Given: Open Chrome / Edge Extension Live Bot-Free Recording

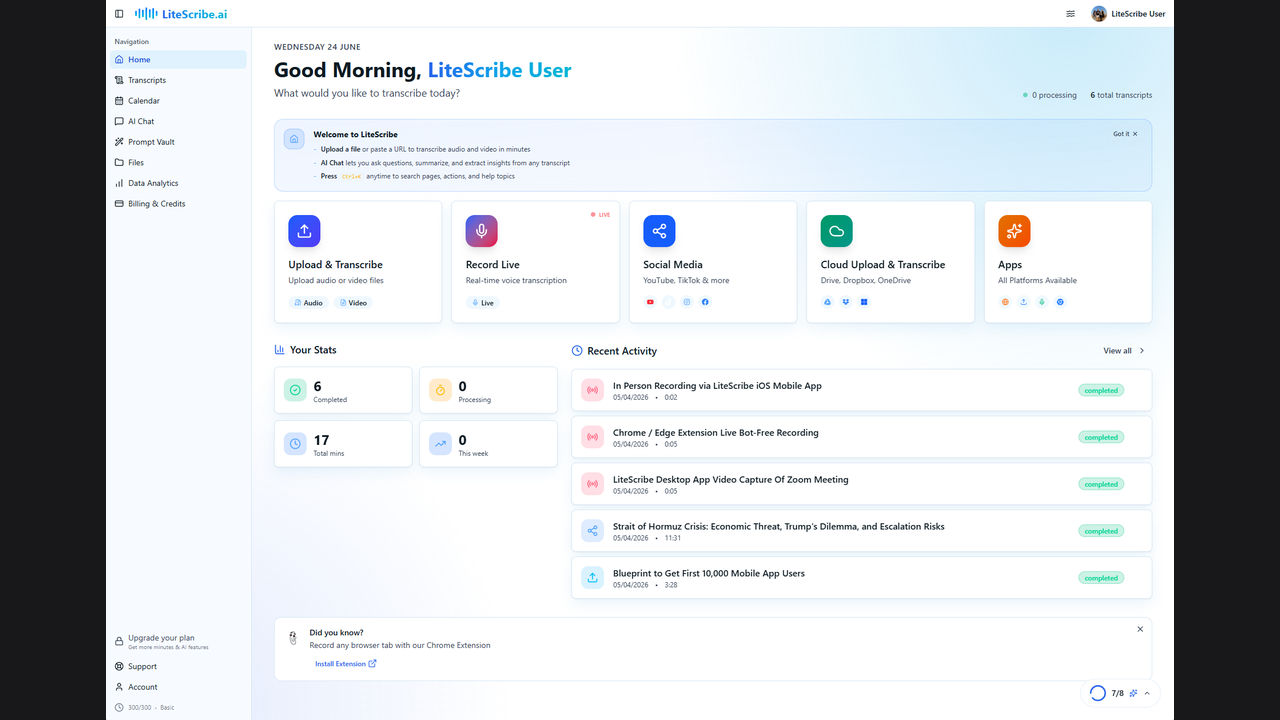Looking at the screenshot, I should point(861,437).
